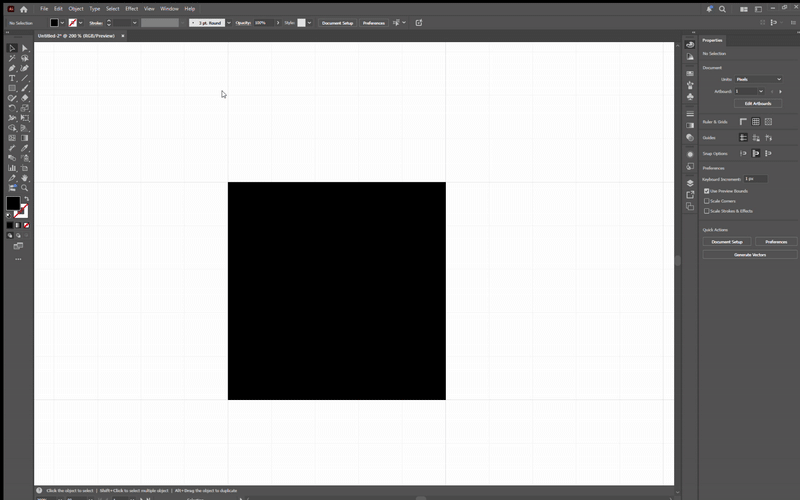Viewport: 800px width, 500px height.
Task: Toggle snap to point option
Action: (743, 153)
